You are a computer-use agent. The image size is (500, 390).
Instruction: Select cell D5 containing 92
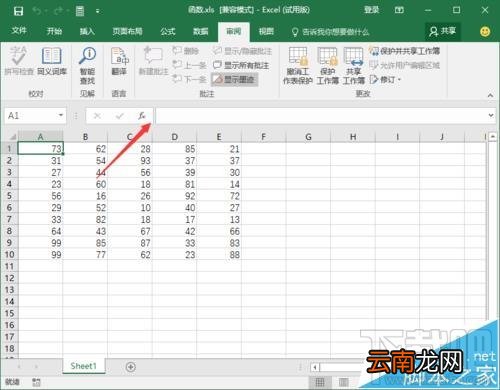(175, 196)
